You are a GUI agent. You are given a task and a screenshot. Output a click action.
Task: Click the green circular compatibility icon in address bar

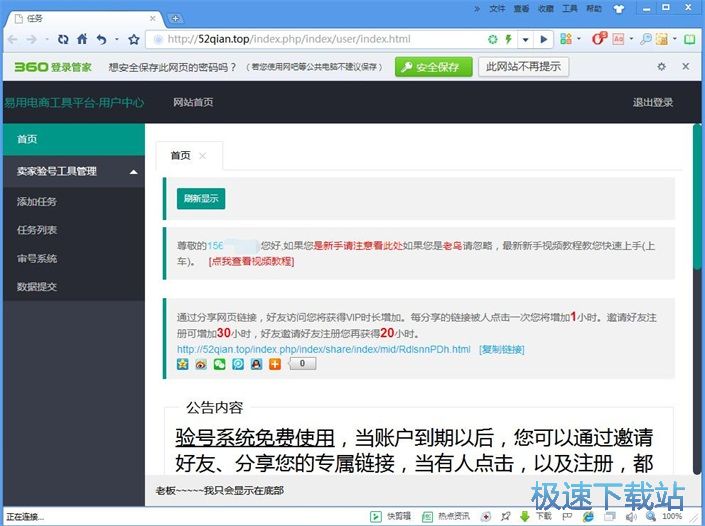coord(493,40)
